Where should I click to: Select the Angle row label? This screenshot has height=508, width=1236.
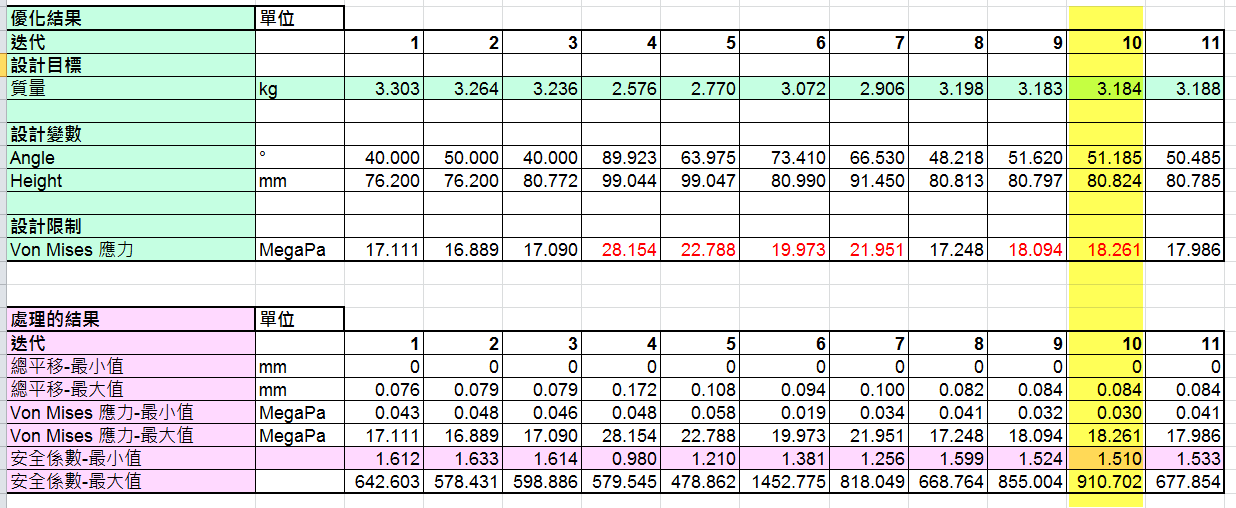(x=128, y=157)
